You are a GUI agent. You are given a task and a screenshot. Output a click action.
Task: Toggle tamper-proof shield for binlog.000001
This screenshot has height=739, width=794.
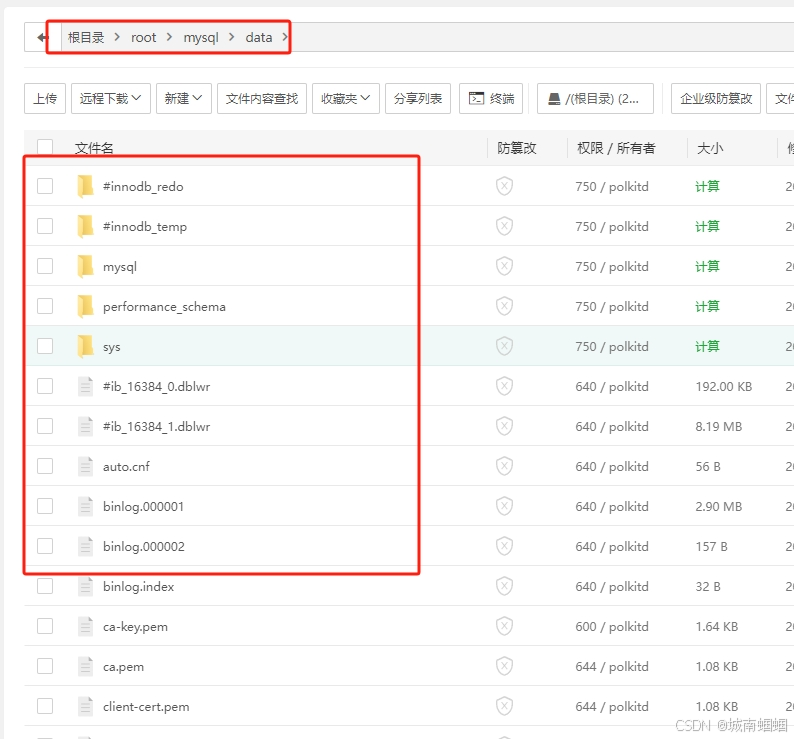pyautogui.click(x=504, y=506)
